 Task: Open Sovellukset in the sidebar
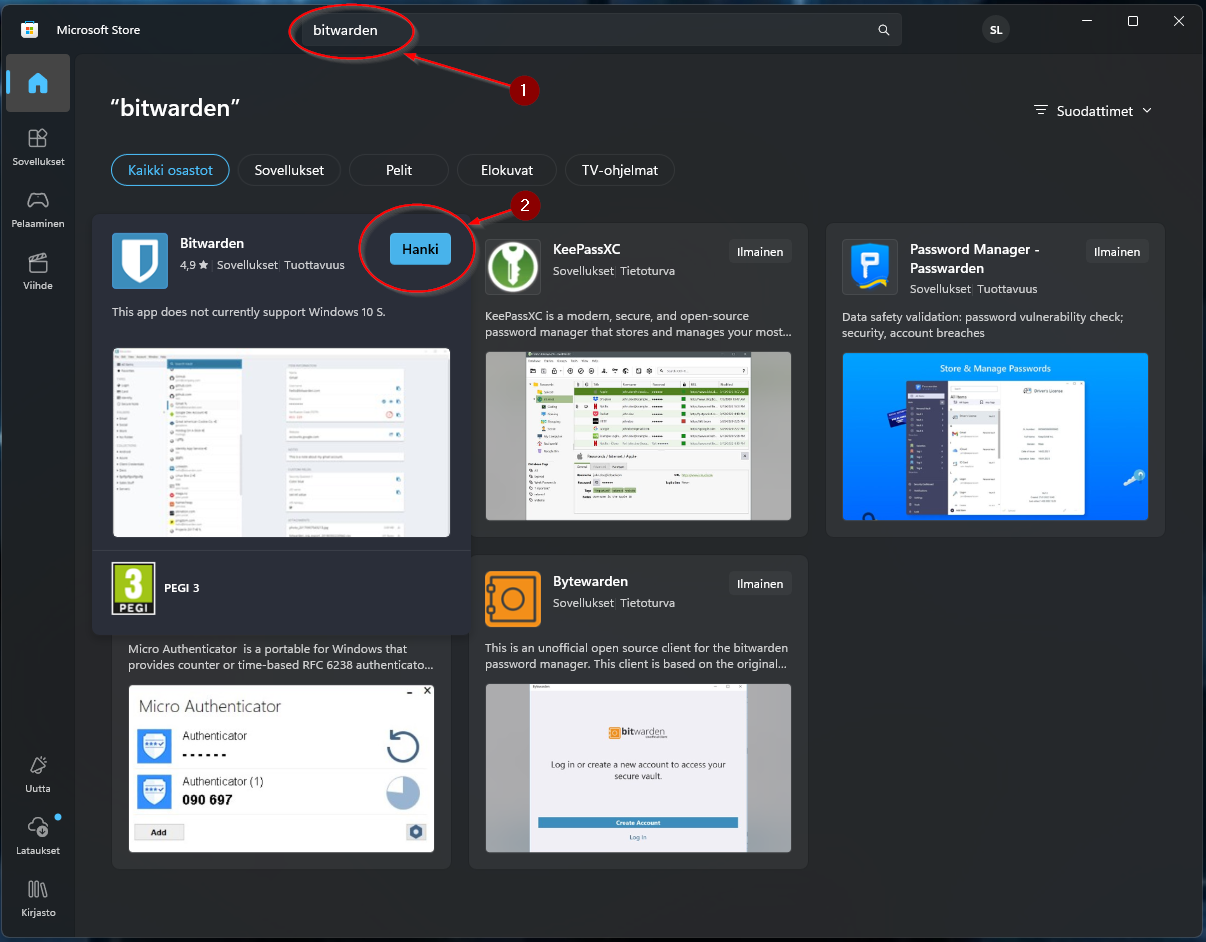[x=38, y=146]
